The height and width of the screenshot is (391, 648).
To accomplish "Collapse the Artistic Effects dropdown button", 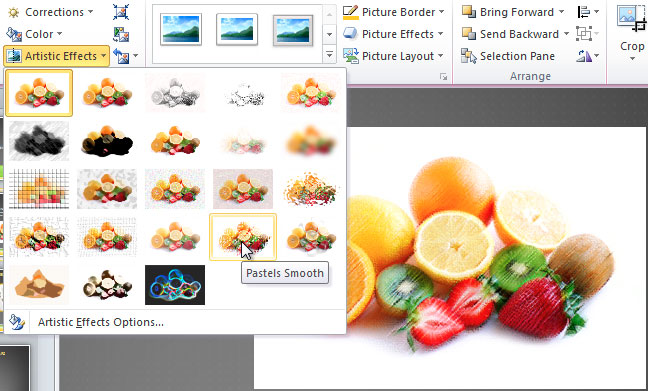I will tap(57, 56).
